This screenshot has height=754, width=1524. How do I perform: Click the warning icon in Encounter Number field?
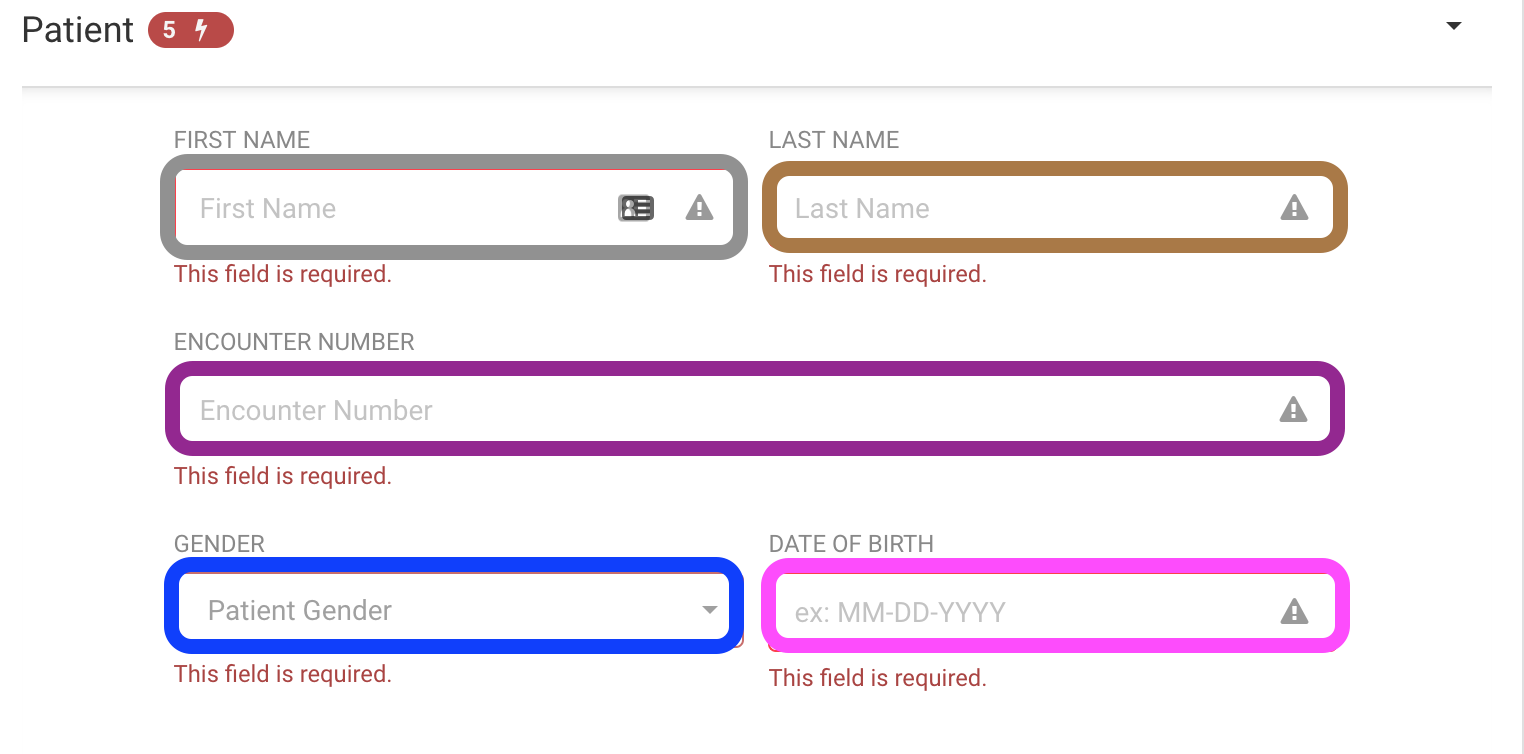[x=1293, y=410]
